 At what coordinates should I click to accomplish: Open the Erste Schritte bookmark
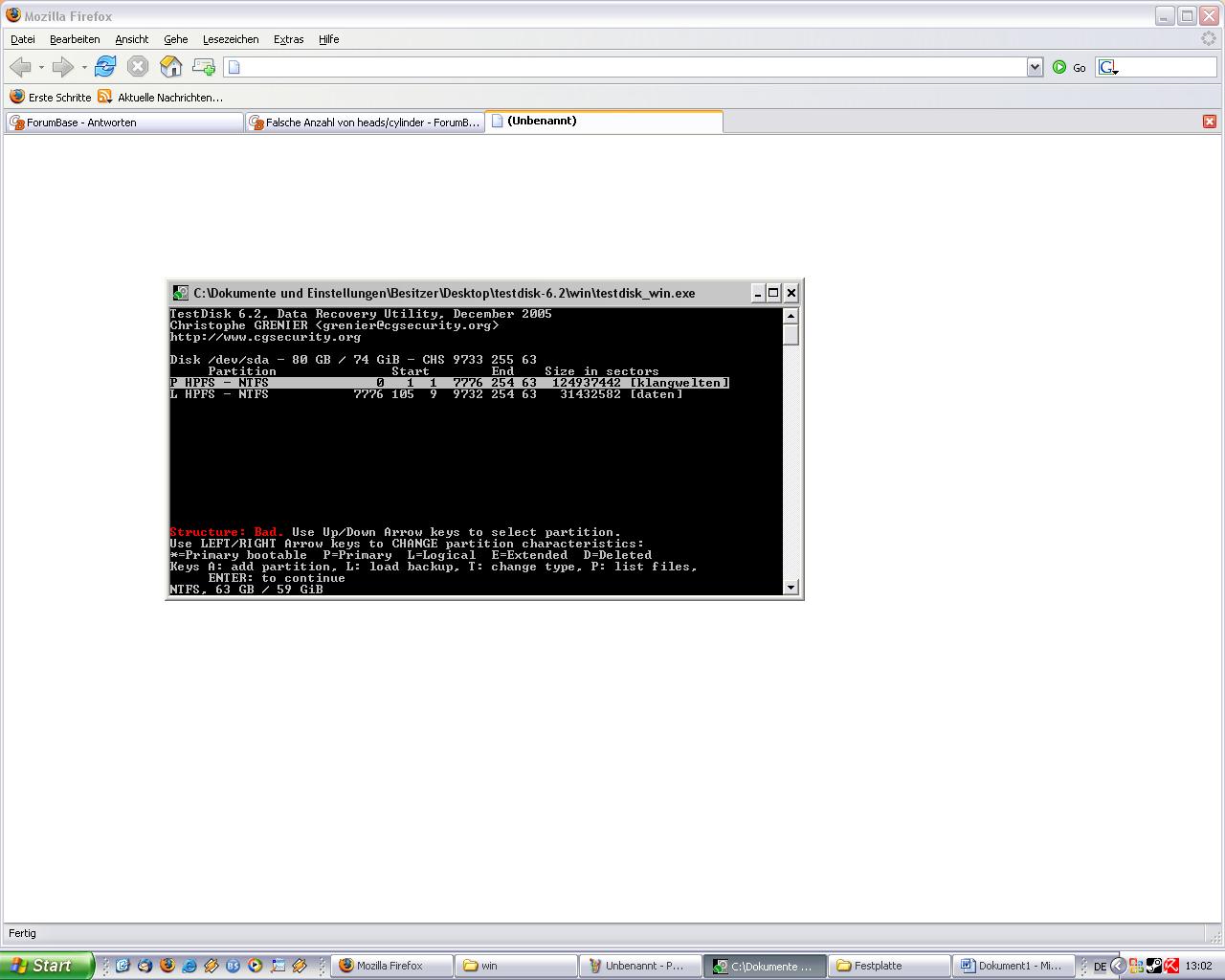click(51, 97)
